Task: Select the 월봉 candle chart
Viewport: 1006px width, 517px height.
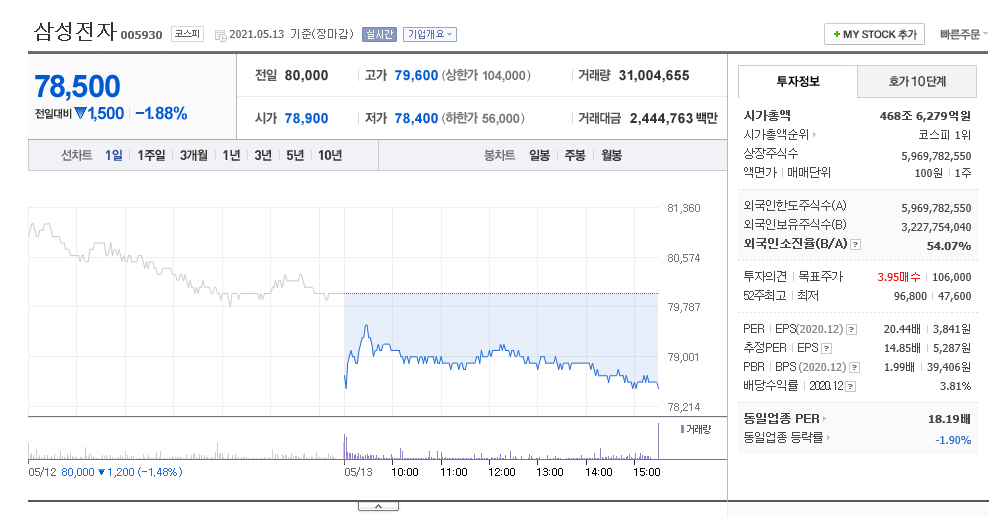Action: (611, 155)
